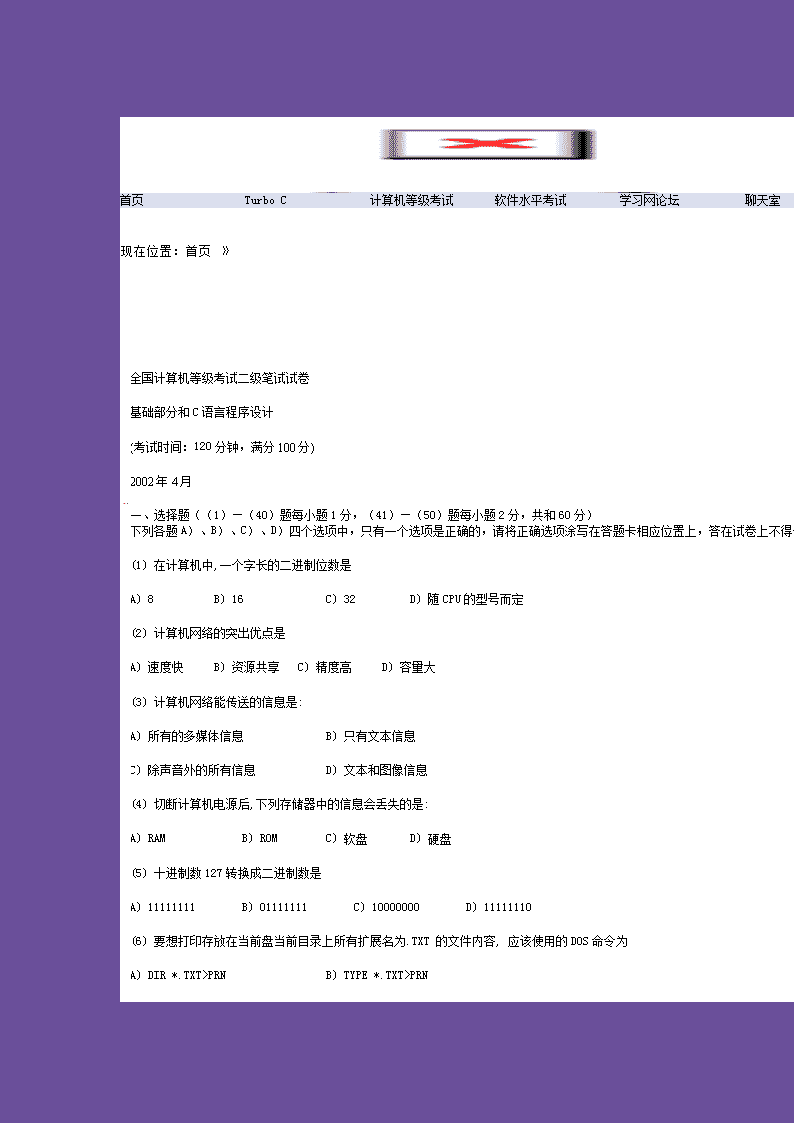Click answer A) 8
The image size is (794, 1123).
tap(142, 599)
